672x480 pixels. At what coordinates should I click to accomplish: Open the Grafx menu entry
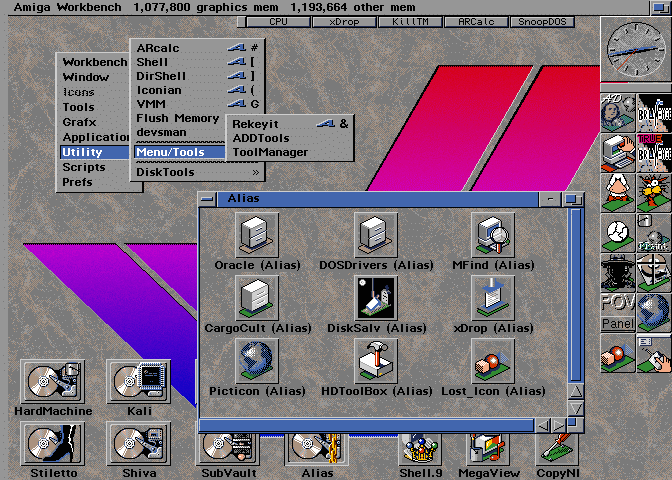pos(94,122)
